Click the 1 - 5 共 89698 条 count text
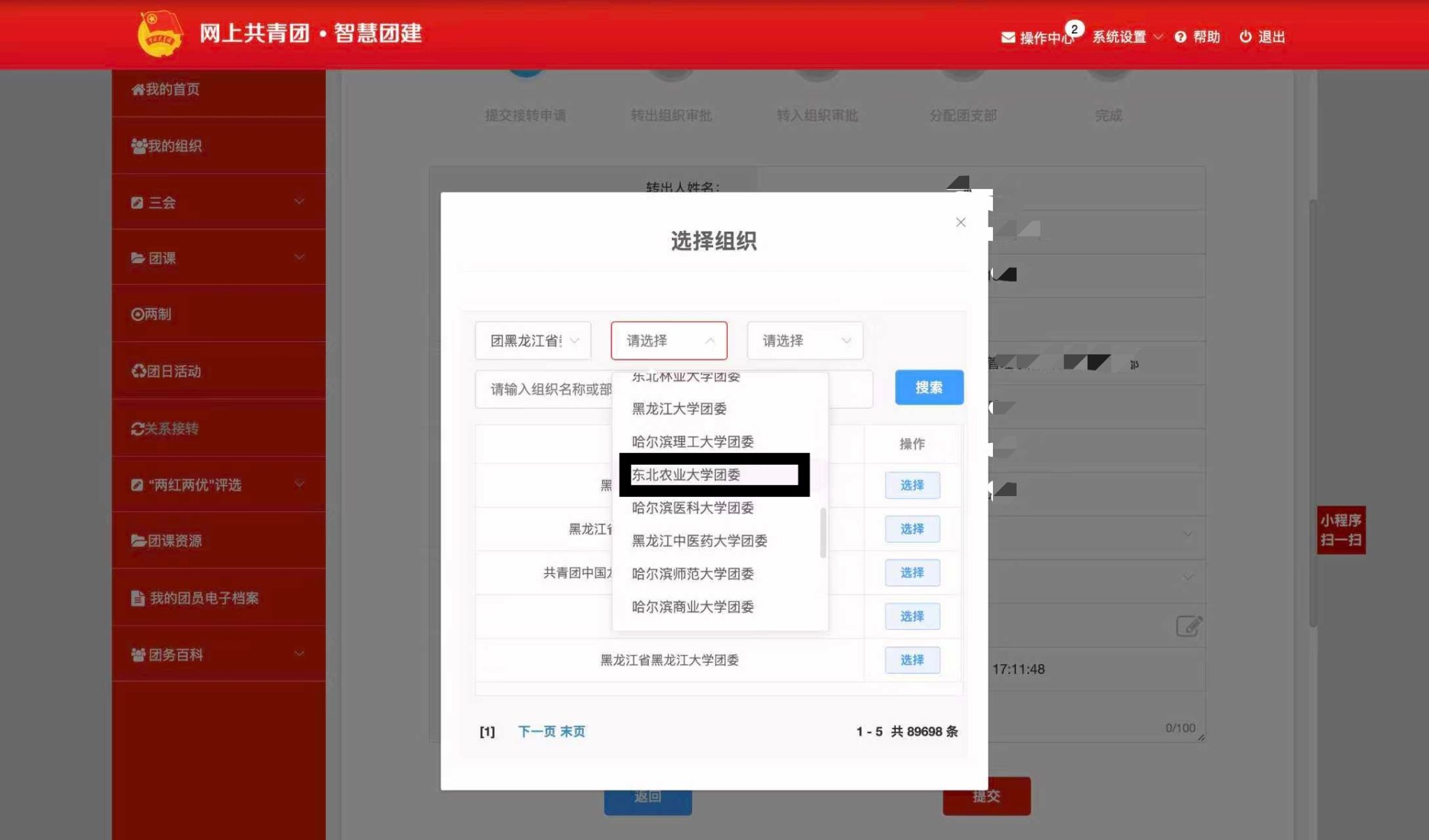This screenshot has height=840, width=1429. [x=907, y=731]
